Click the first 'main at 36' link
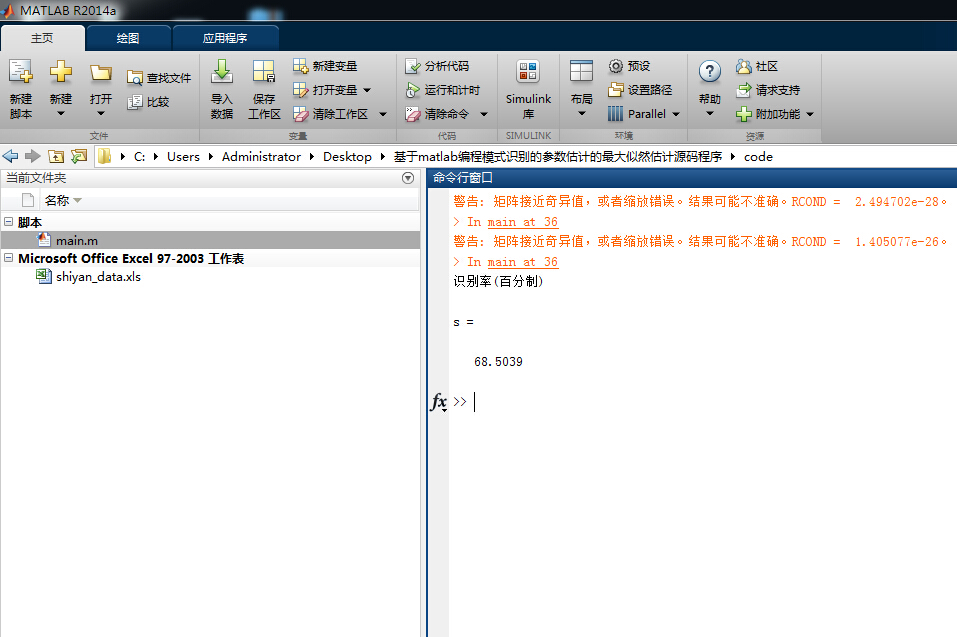 pos(522,222)
